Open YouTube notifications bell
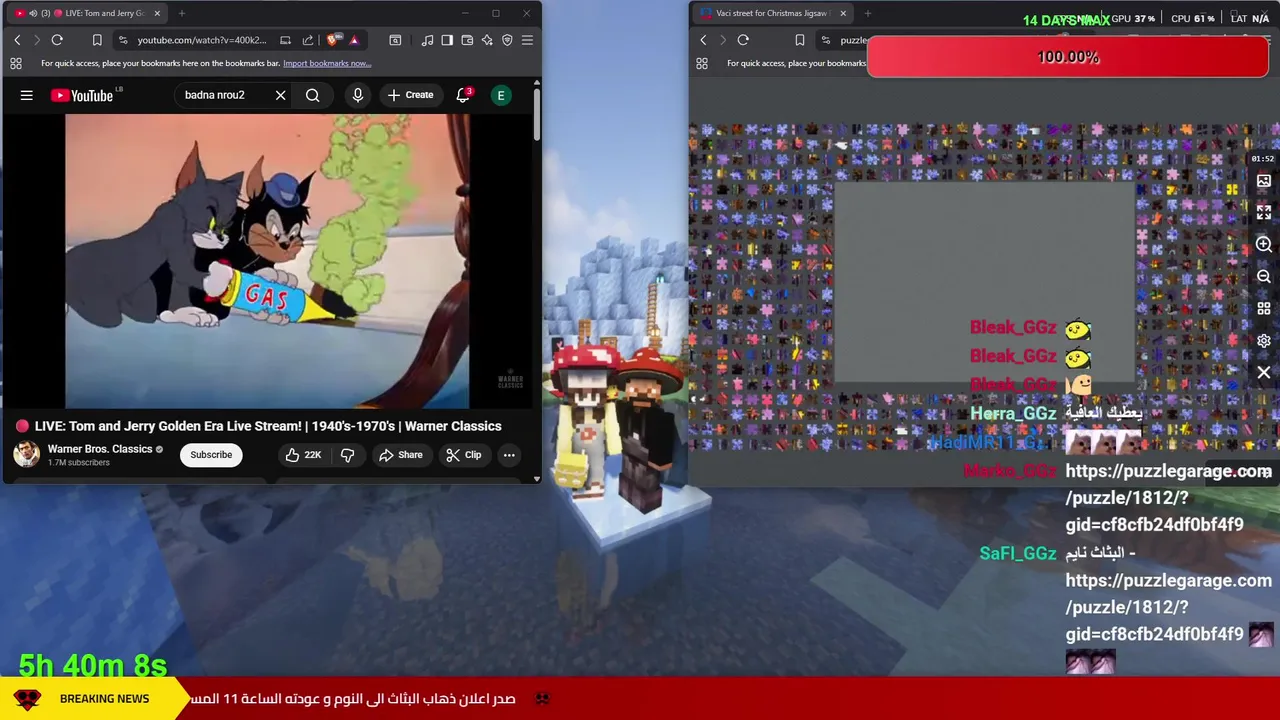The width and height of the screenshot is (1280, 720). click(x=463, y=95)
